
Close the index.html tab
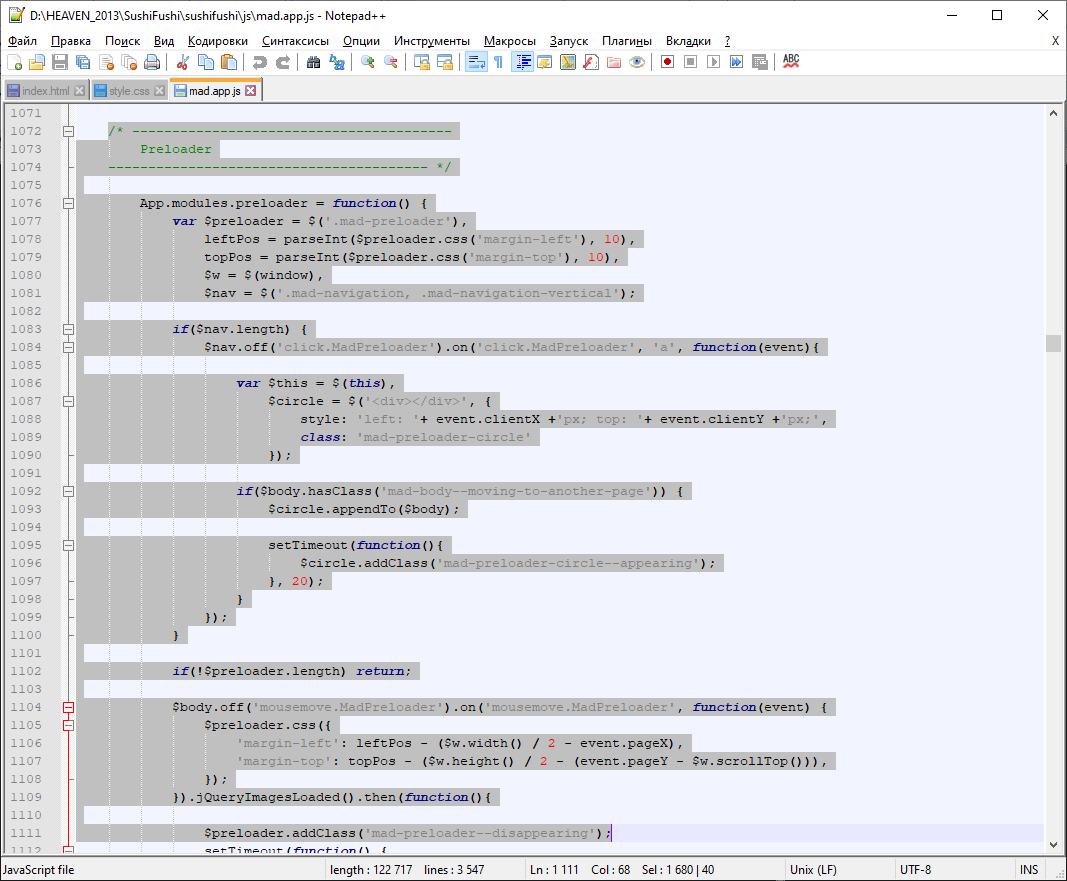(80, 91)
